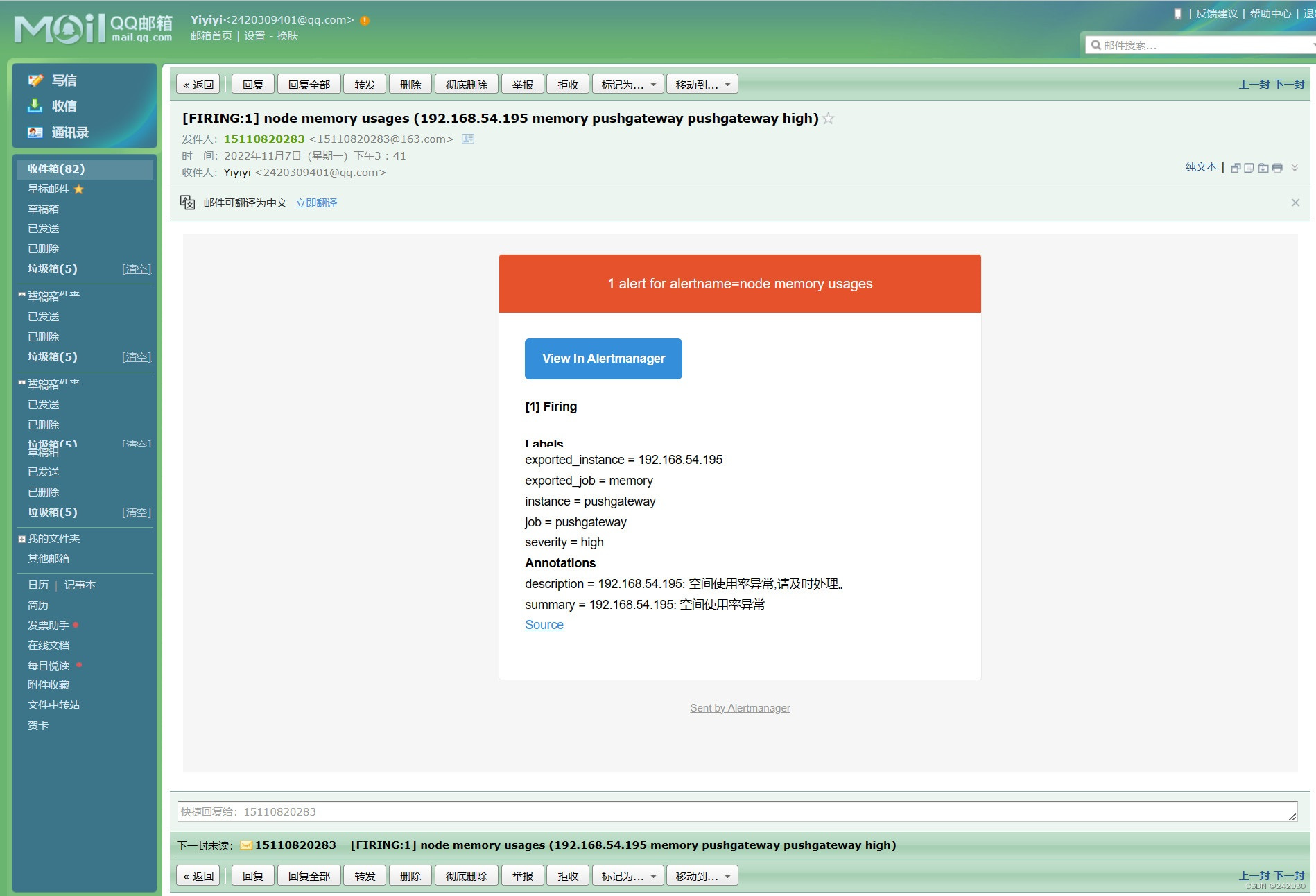Click 举报 report in top toolbar
Screen dimensions: 1316x896
coord(523,85)
